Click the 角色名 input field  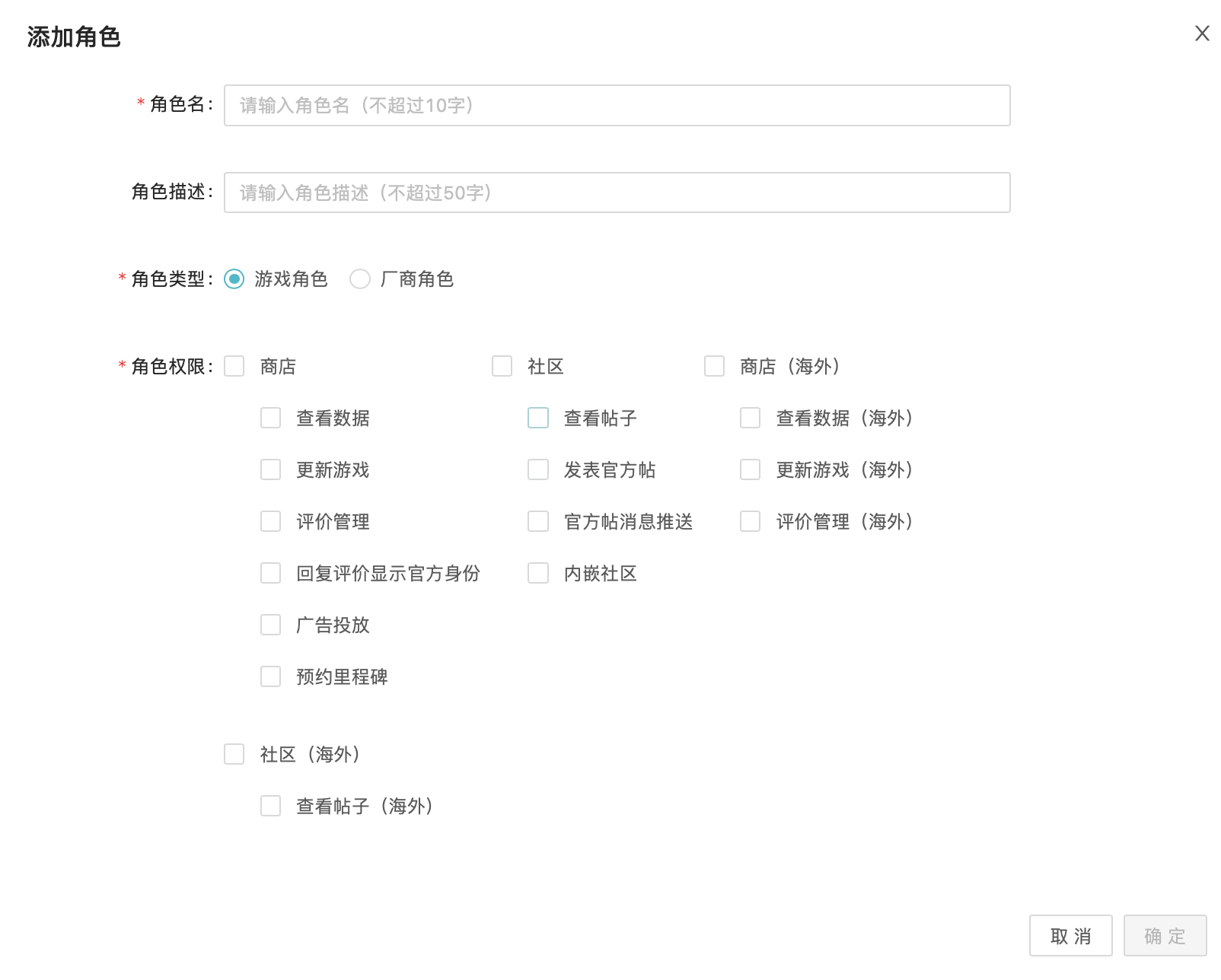(617, 105)
